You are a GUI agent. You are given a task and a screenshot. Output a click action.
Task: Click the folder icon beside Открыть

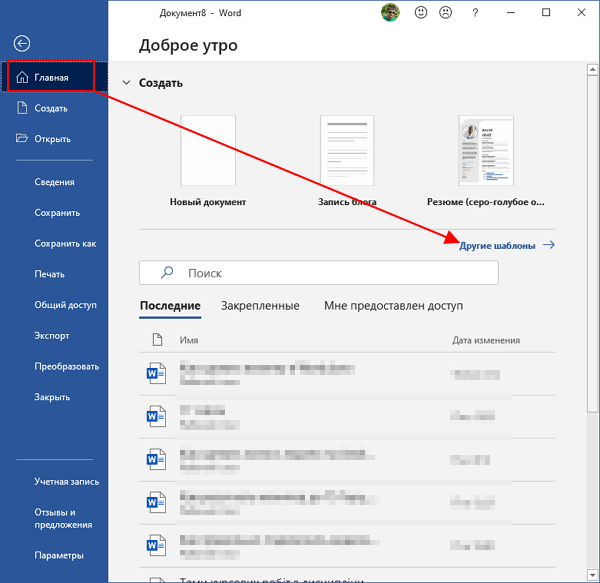click(x=22, y=138)
